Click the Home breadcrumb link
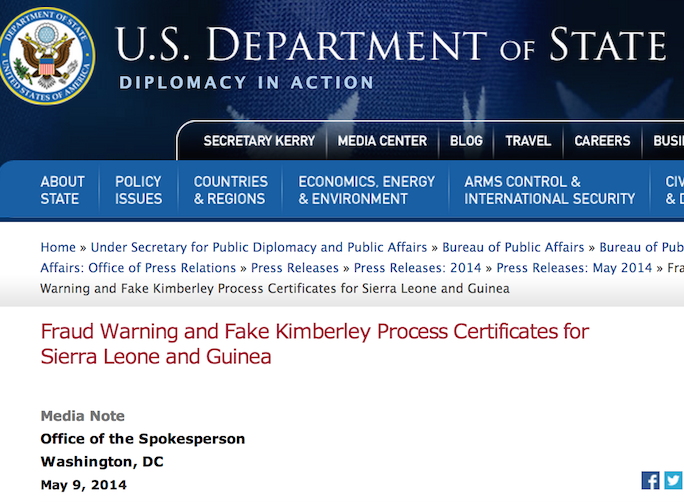 (58, 247)
